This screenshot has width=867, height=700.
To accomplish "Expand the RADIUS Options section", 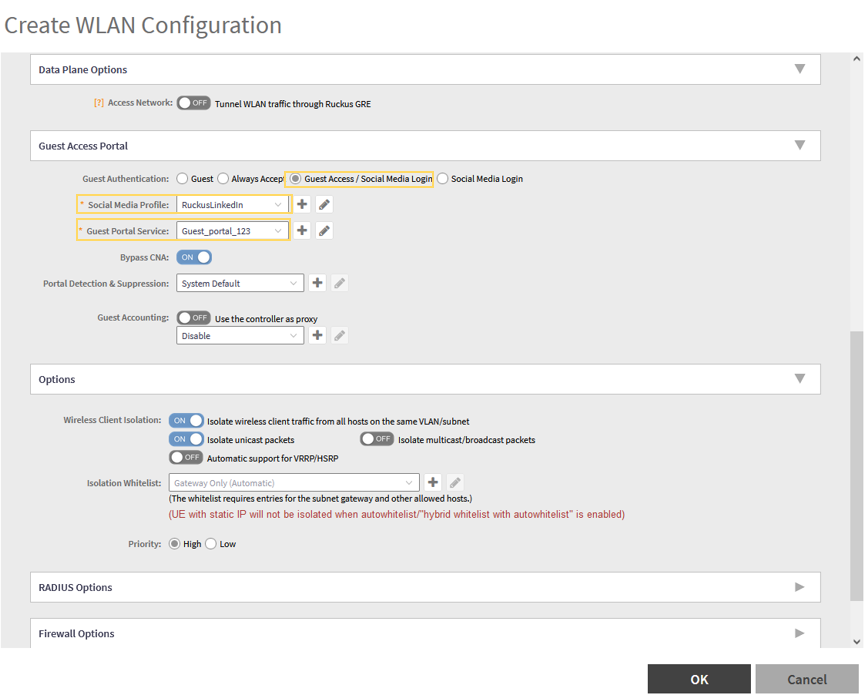I will pyautogui.click(x=800, y=587).
